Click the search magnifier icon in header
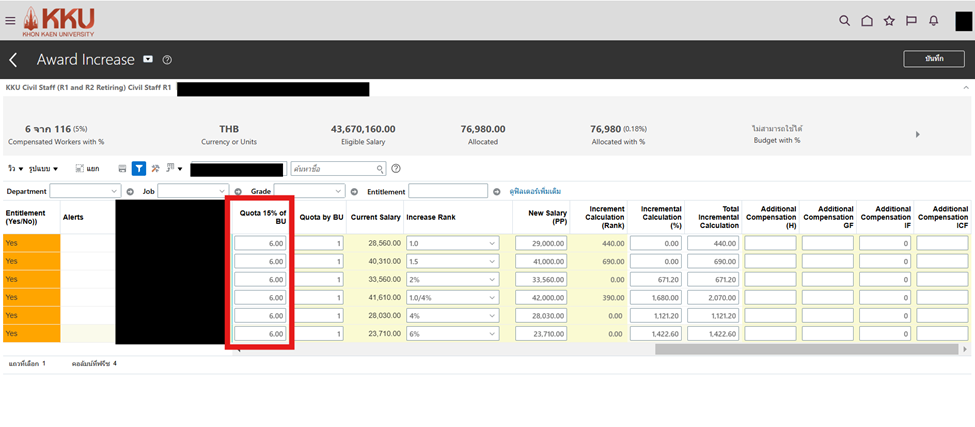975x427 pixels. [845, 20]
